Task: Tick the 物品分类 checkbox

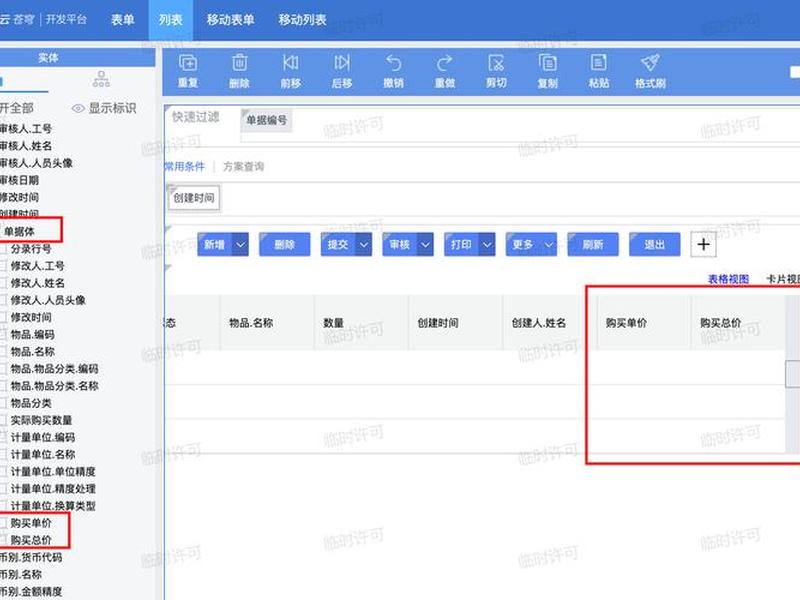Action: [4, 403]
